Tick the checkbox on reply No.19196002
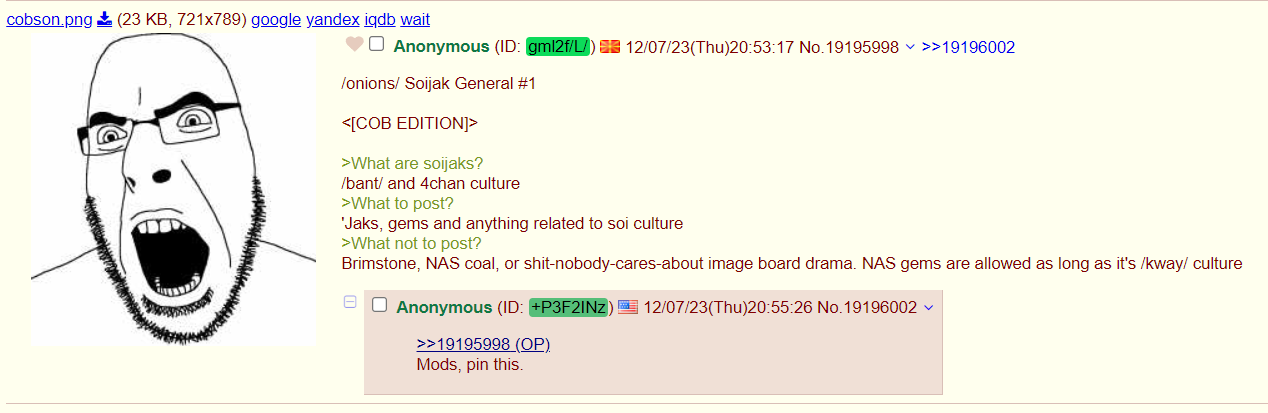This screenshot has height=413, width=1268. 380,305
